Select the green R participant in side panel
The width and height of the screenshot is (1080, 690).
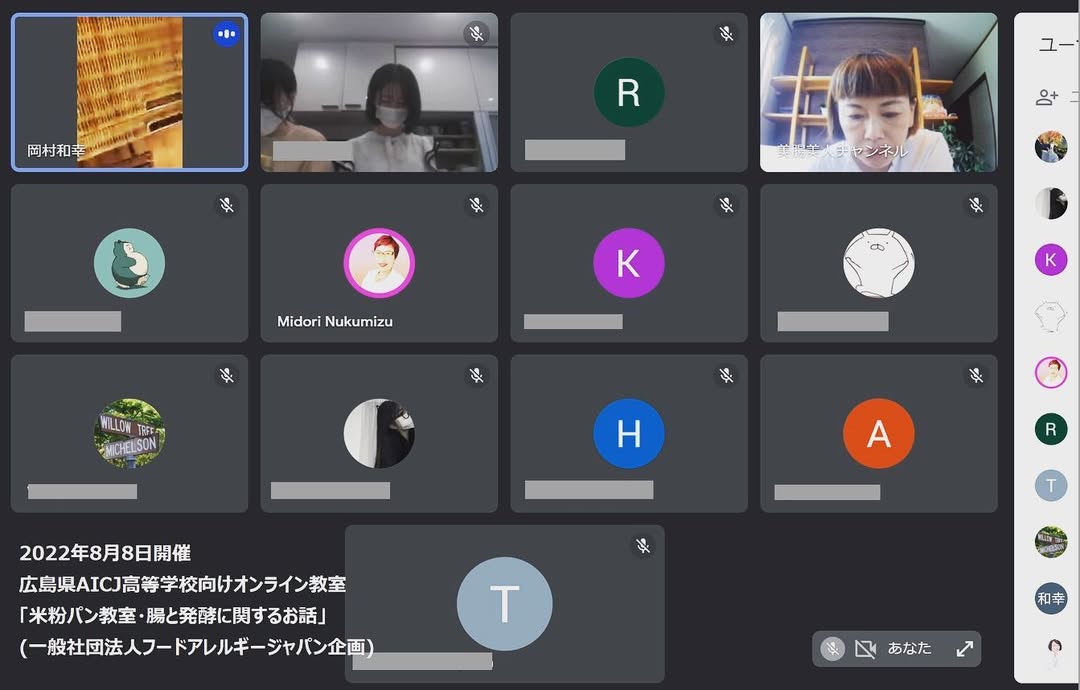pyautogui.click(x=1050, y=429)
